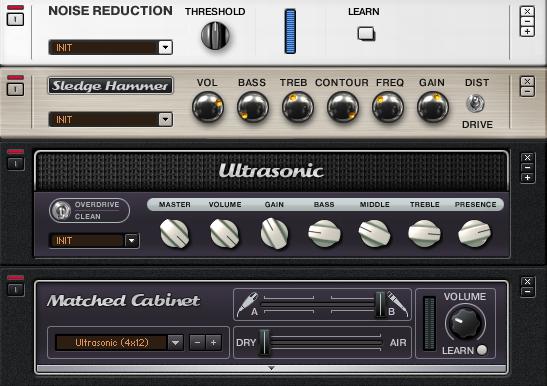The width and height of the screenshot is (547, 386).
Task: Click the Sledge Hammer GAIN knob
Action: [x=433, y=107]
